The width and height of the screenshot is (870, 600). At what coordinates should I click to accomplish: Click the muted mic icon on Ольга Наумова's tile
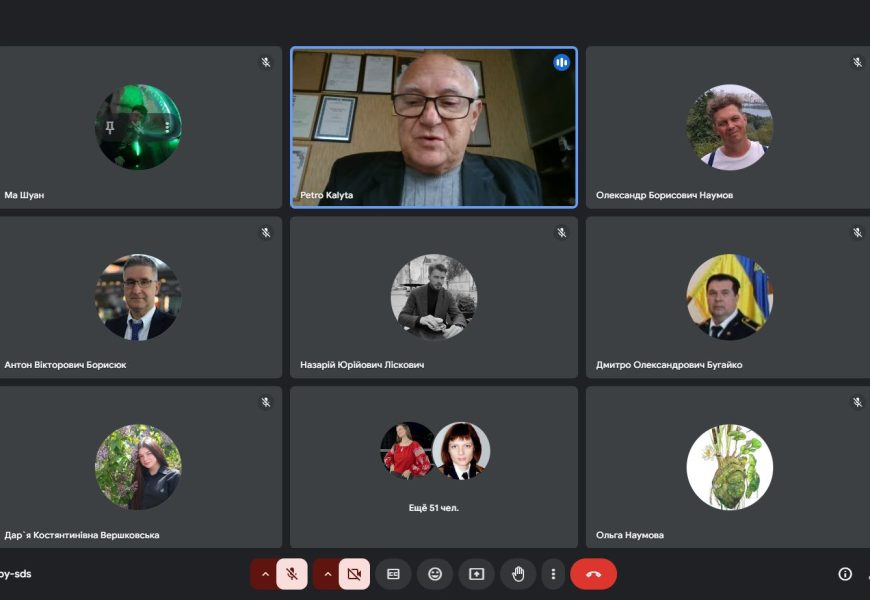[x=857, y=402]
